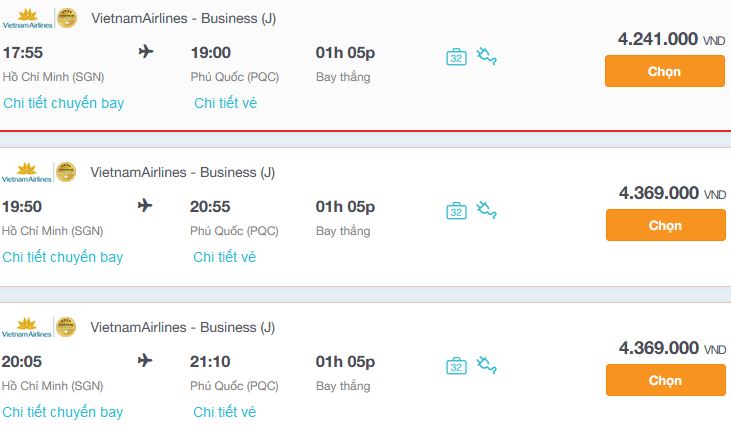Show Chi tiết chuyến bay for 19:50 flight
The image size is (731, 431).
(x=63, y=257)
